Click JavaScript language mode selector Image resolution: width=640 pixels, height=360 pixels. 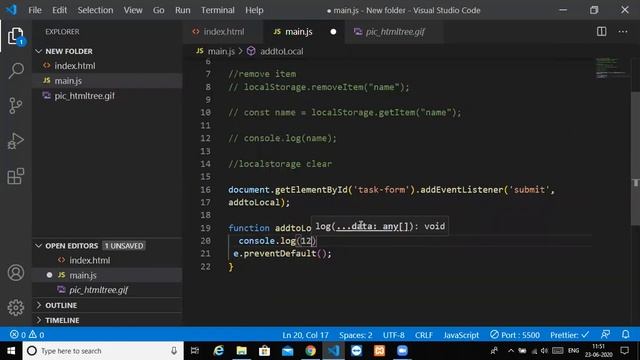click(x=461, y=335)
